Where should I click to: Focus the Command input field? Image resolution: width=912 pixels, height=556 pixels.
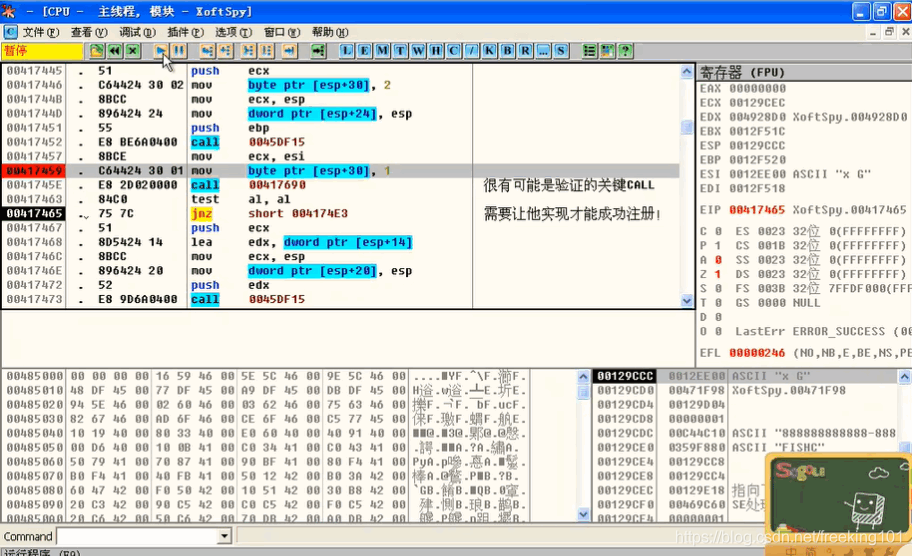coord(137,536)
